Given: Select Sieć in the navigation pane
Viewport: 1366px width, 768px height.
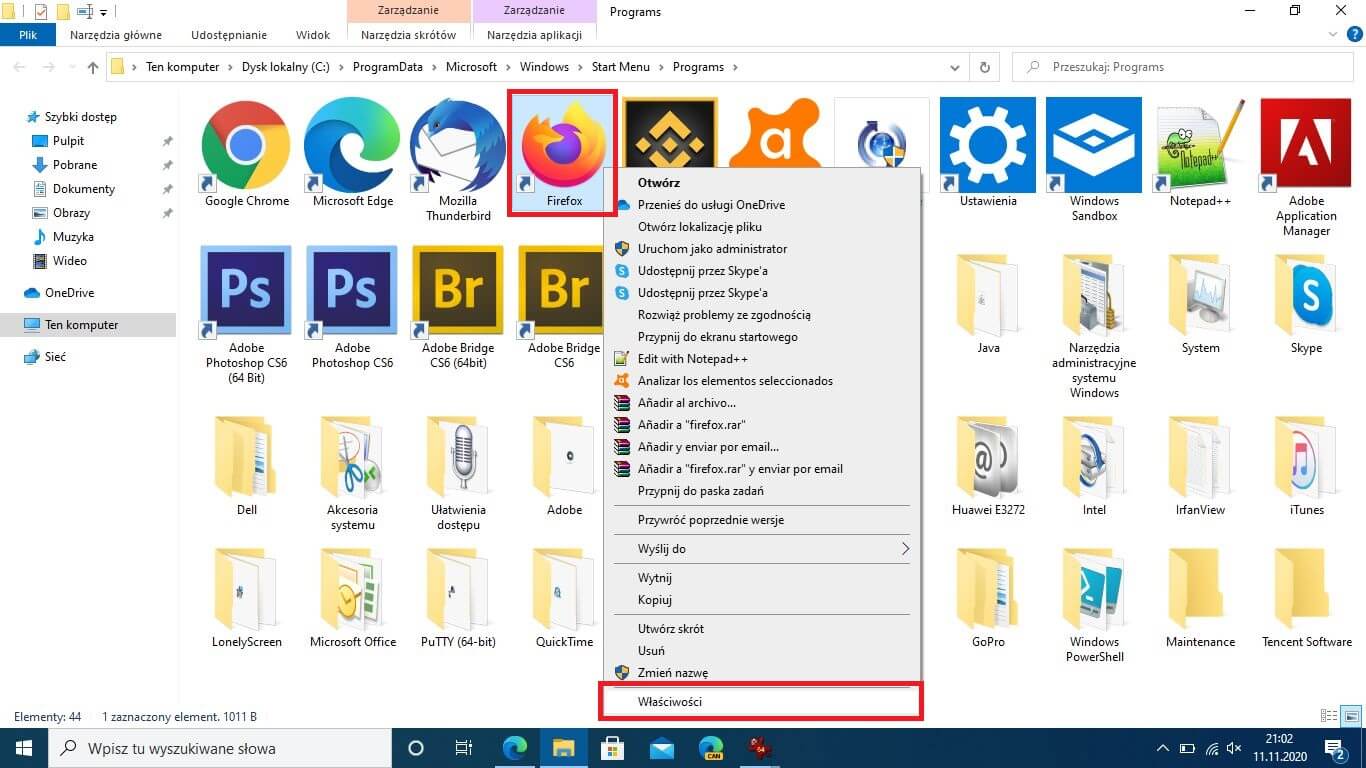Looking at the screenshot, I should tap(55, 357).
